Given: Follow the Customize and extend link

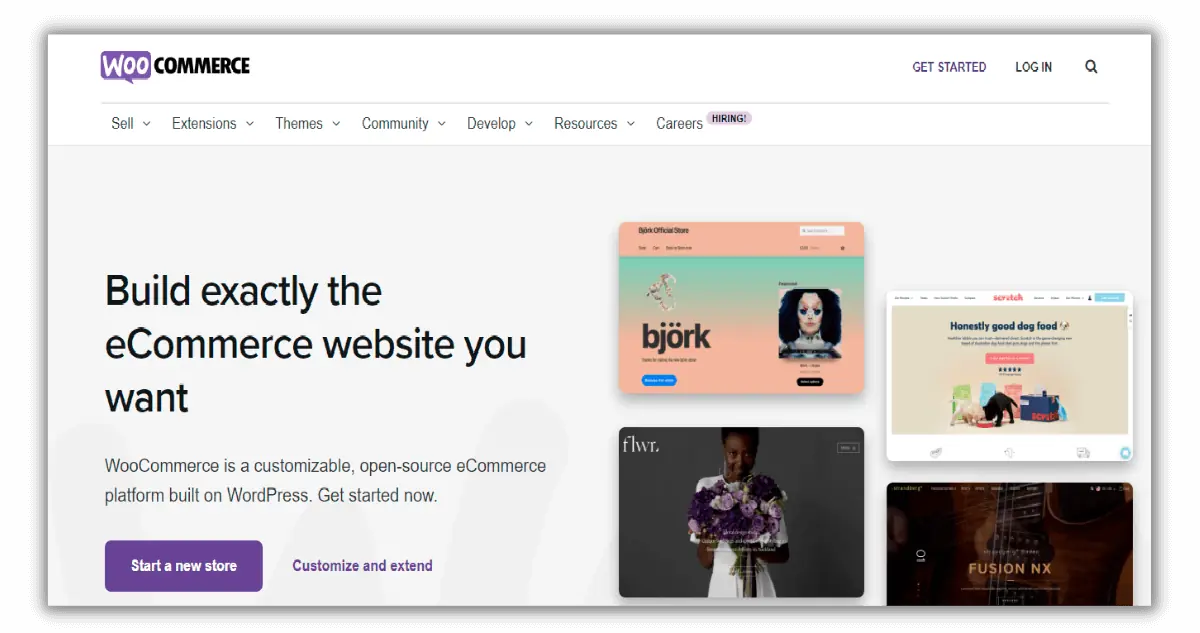Looking at the screenshot, I should (362, 566).
